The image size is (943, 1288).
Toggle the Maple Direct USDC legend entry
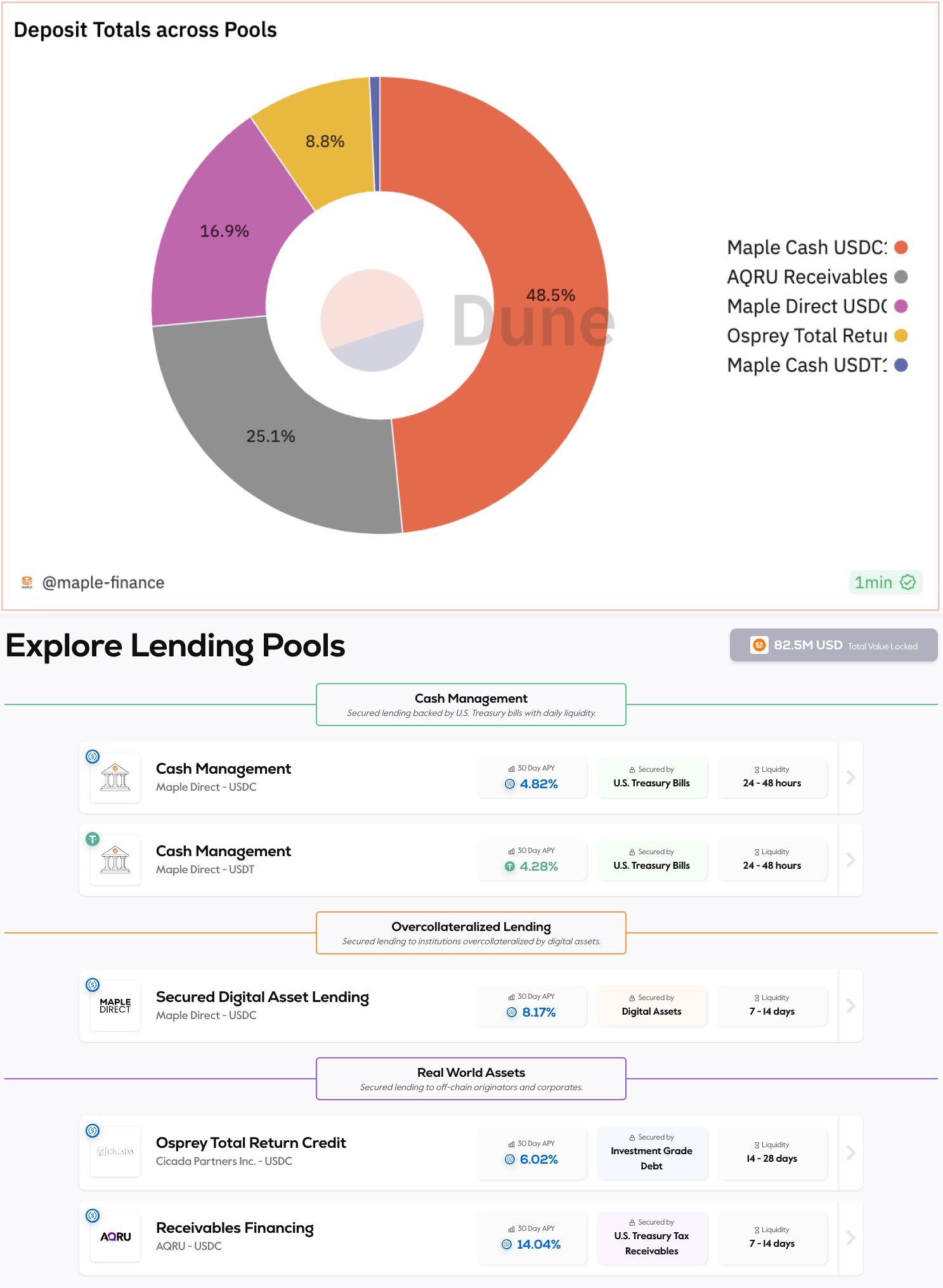(x=817, y=306)
